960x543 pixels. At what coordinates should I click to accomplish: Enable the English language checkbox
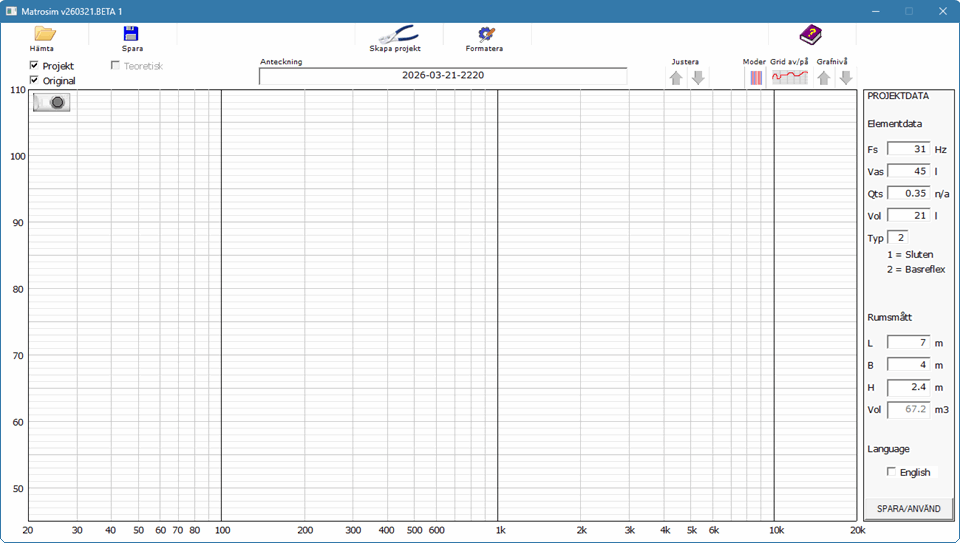pyautogui.click(x=891, y=472)
